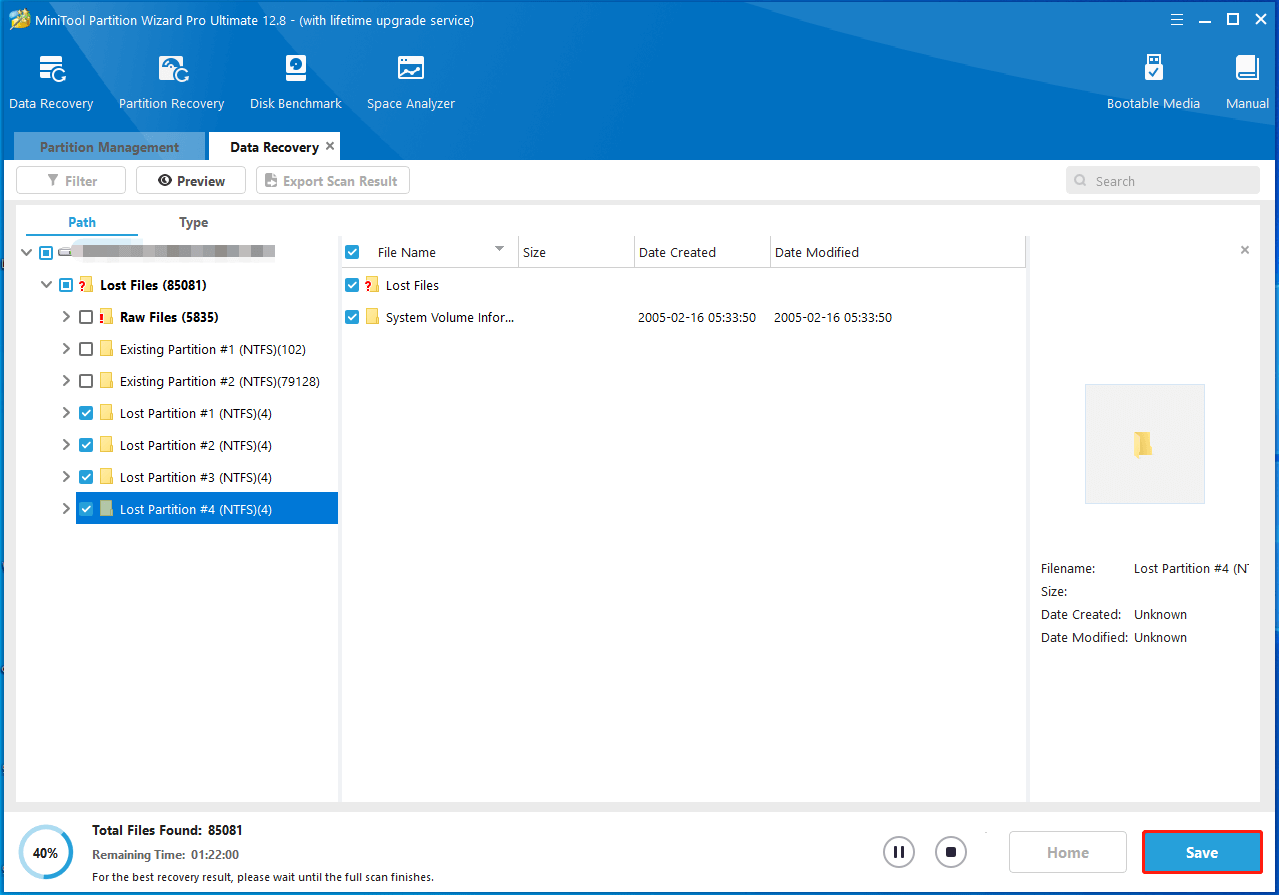Click in the Search box

(1162, 181)
